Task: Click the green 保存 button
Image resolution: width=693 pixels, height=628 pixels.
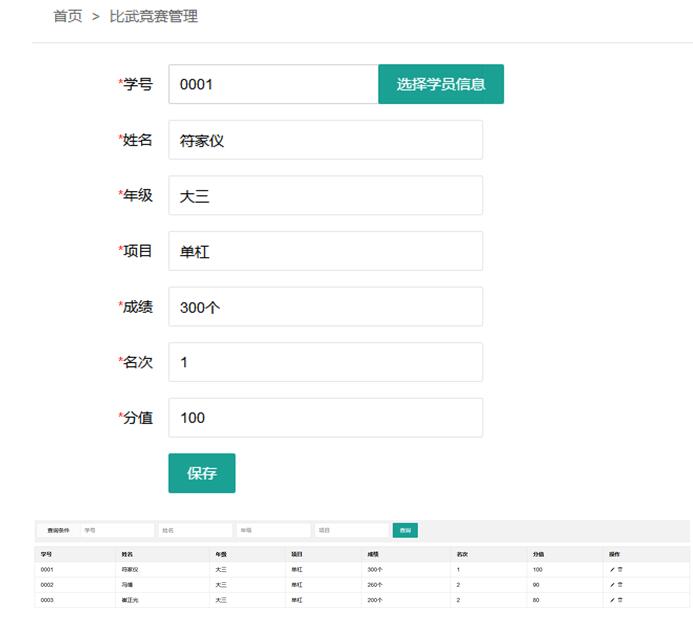Action: click(x=201, y=473)
